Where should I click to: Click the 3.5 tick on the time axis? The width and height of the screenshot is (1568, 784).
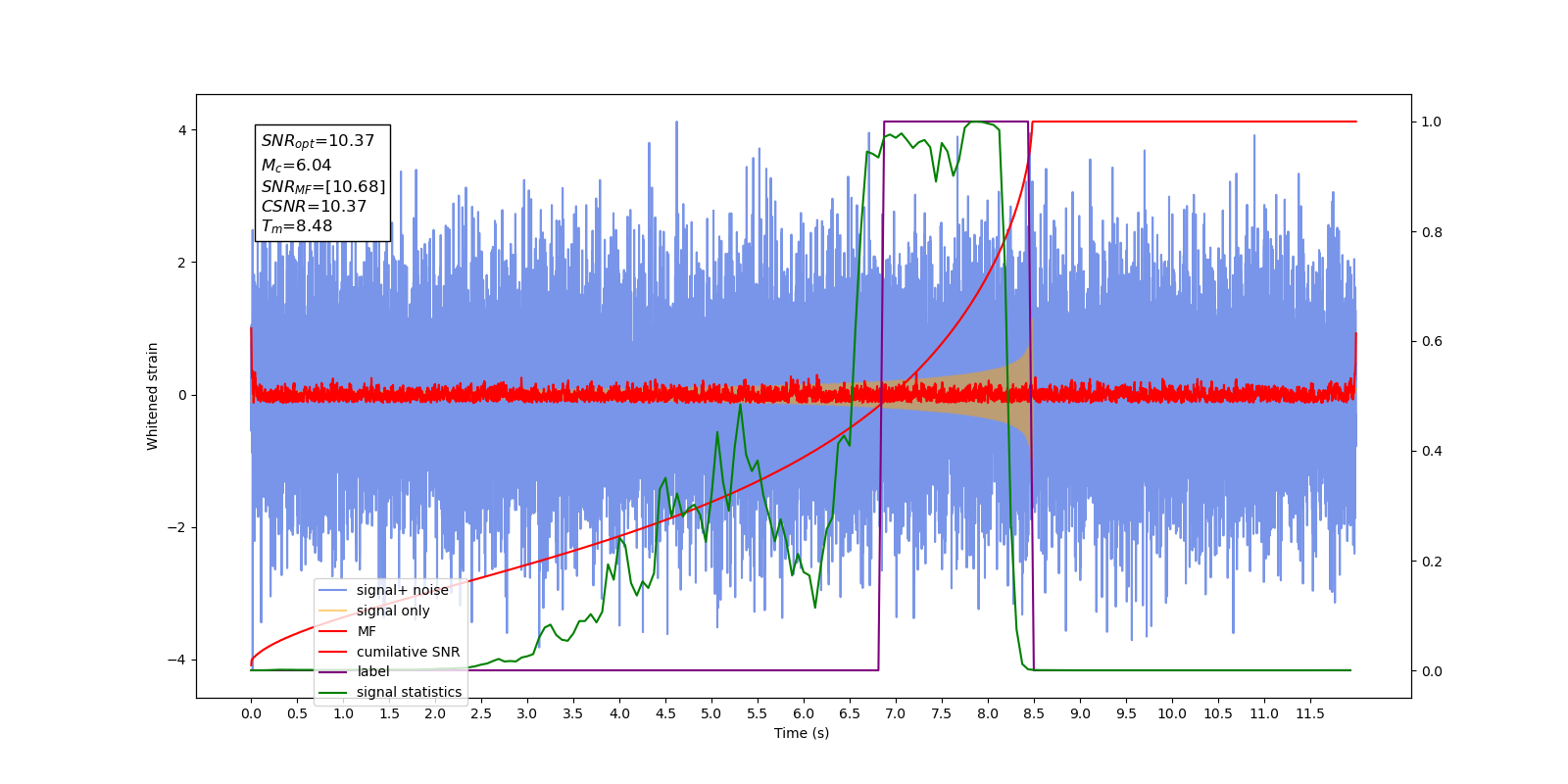573,713
